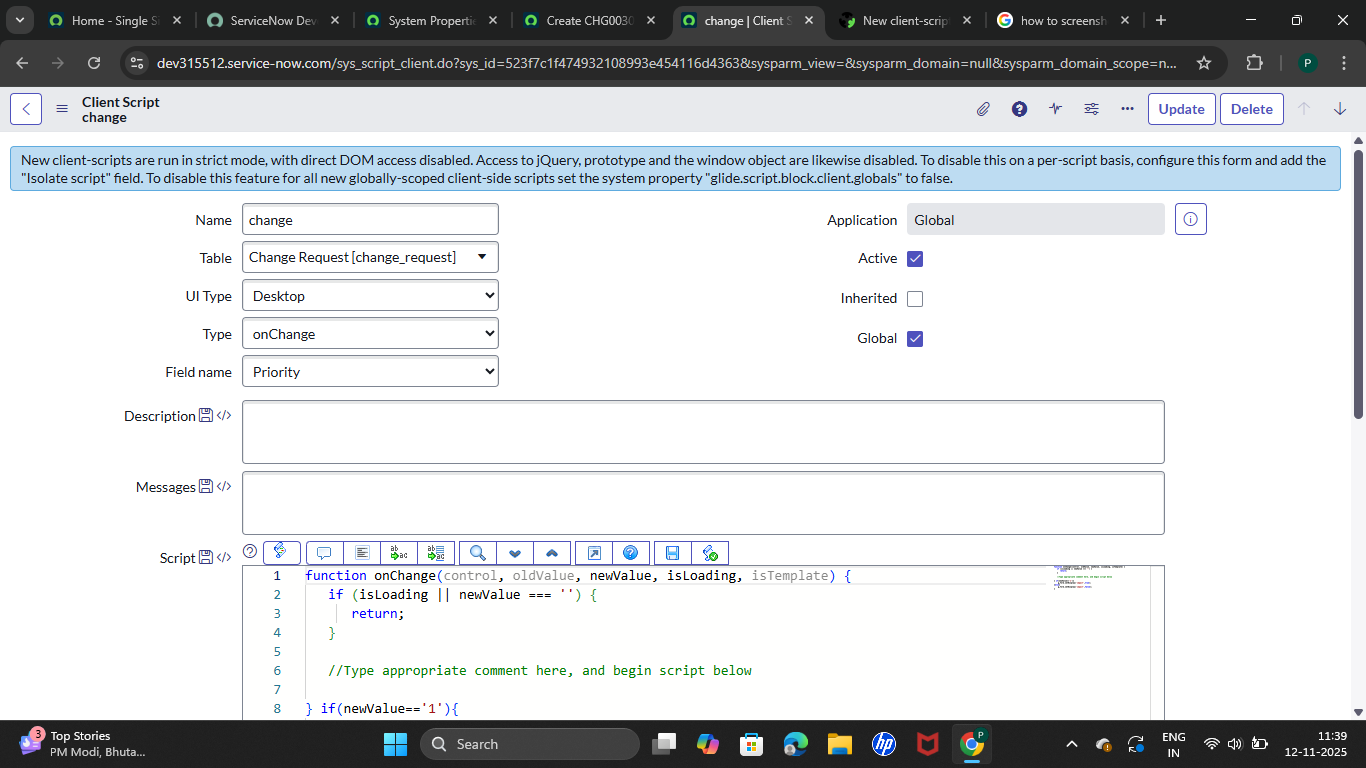The image size is (1366, 768).
Task: Switch to the System Properties tab
Action: [432, 20]
